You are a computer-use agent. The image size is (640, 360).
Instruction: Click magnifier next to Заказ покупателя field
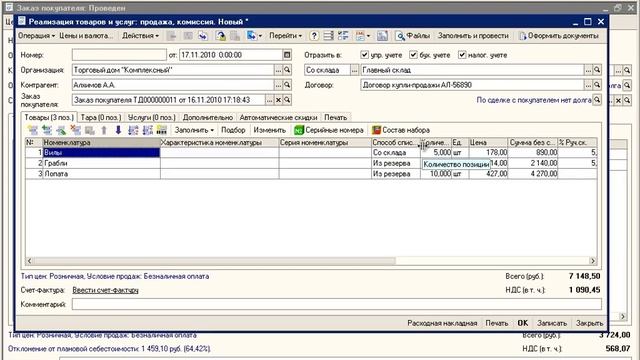287,100
